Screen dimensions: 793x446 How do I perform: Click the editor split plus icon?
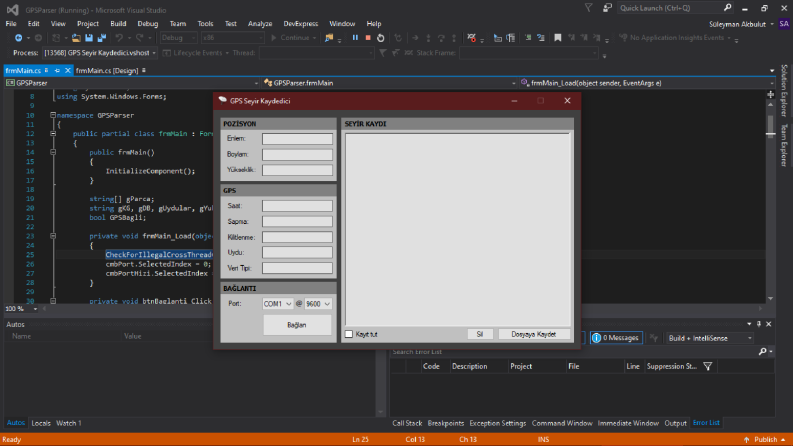coord(771,95)
